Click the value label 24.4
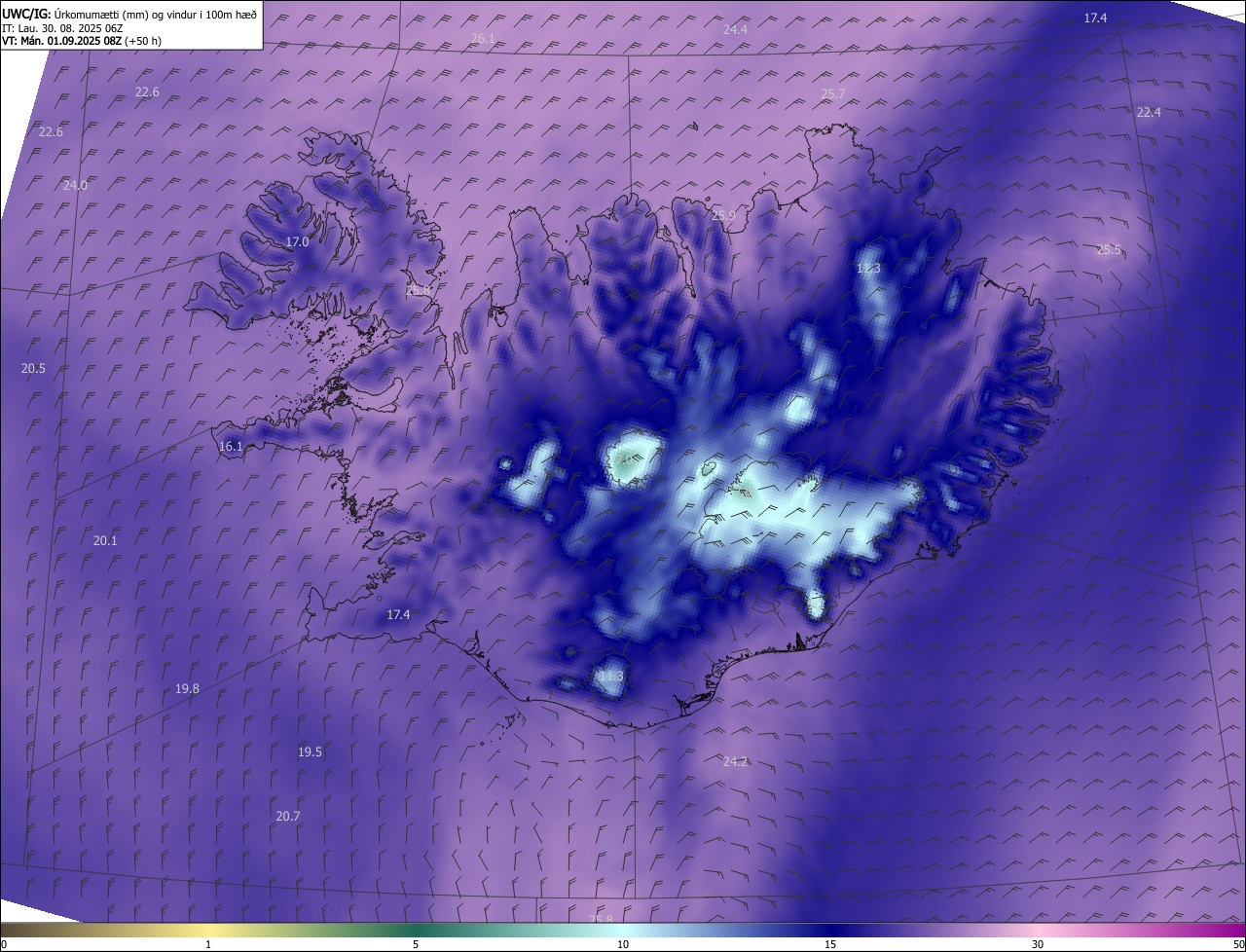The height and width of the screenshot is (952, 1246). click(735, 29)
